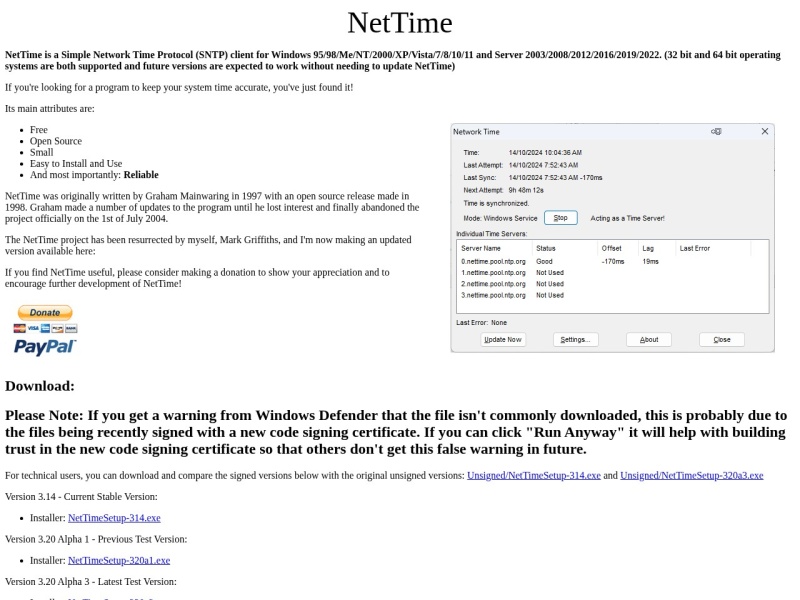This screenshot has width=800, height=600.
Task: Open the Unsigned/NetTimeSetup-314.exe link
Action: point(534,476)
